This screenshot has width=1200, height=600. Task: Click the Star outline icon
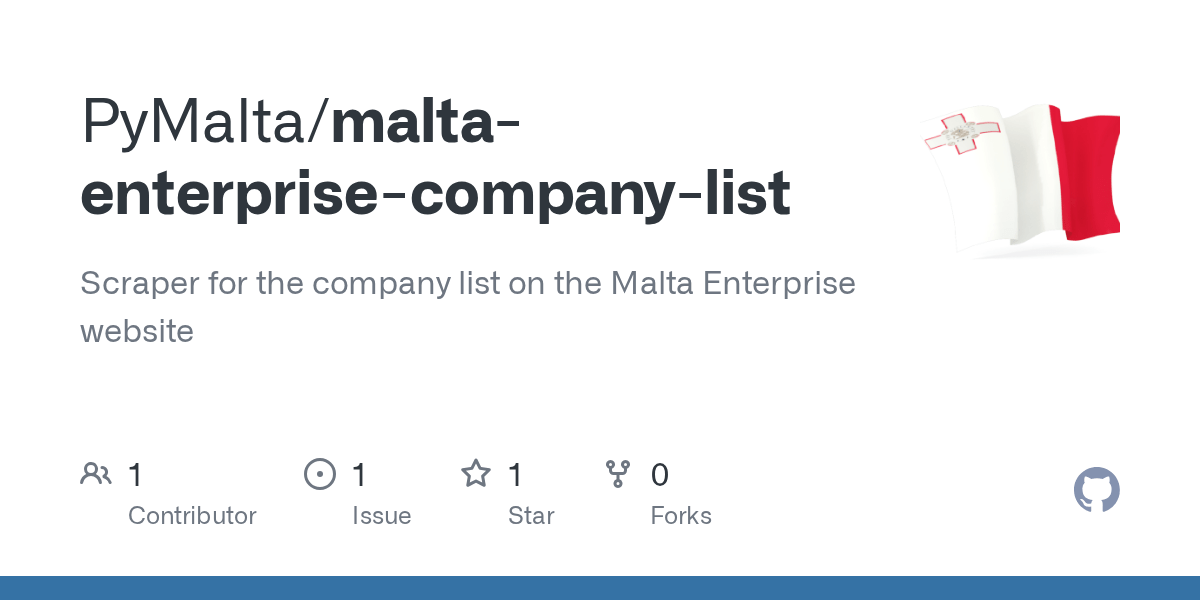click(476, 474)
